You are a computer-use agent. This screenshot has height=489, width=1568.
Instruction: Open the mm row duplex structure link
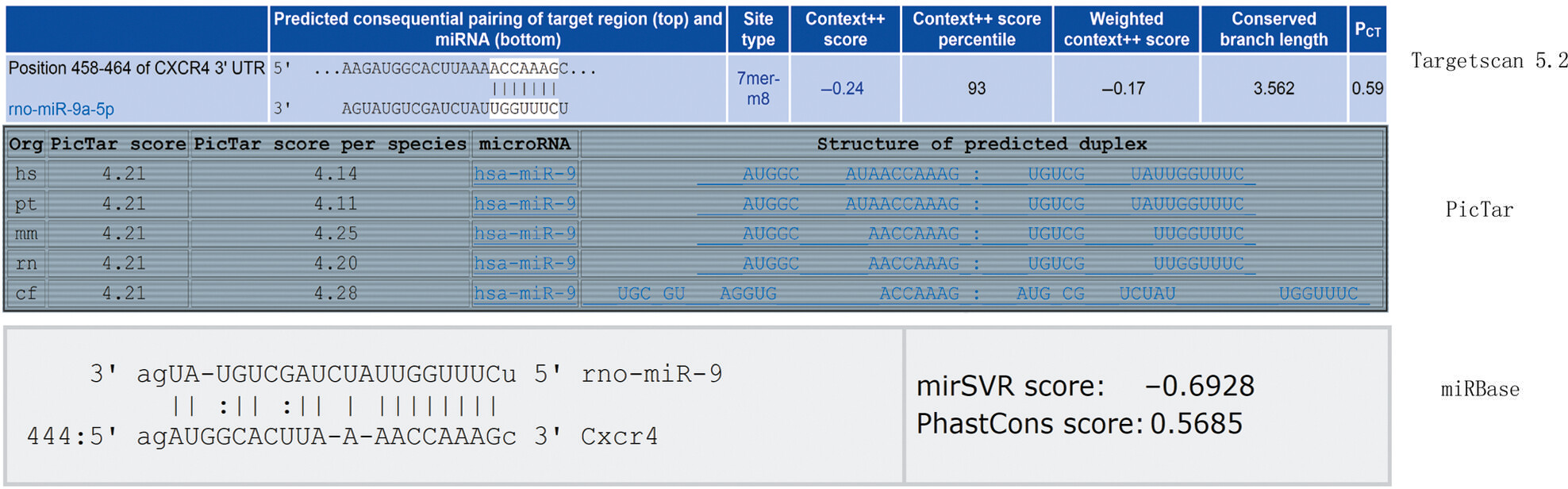point(976,235)
